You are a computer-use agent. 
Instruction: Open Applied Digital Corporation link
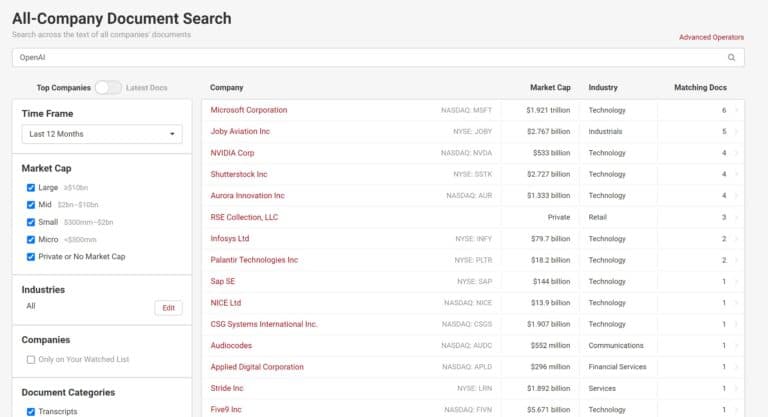(257, 367)
